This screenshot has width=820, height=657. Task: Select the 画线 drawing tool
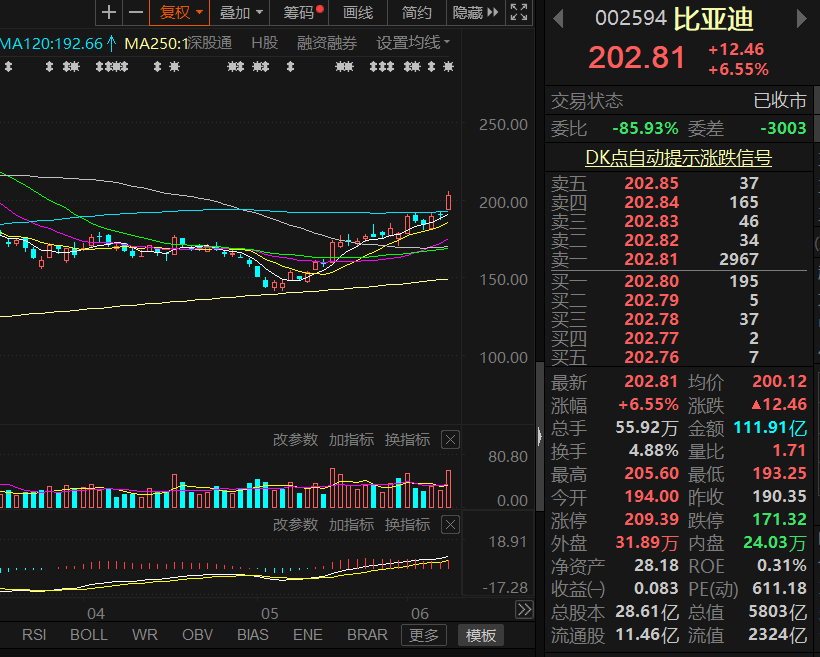coord(358,12)
